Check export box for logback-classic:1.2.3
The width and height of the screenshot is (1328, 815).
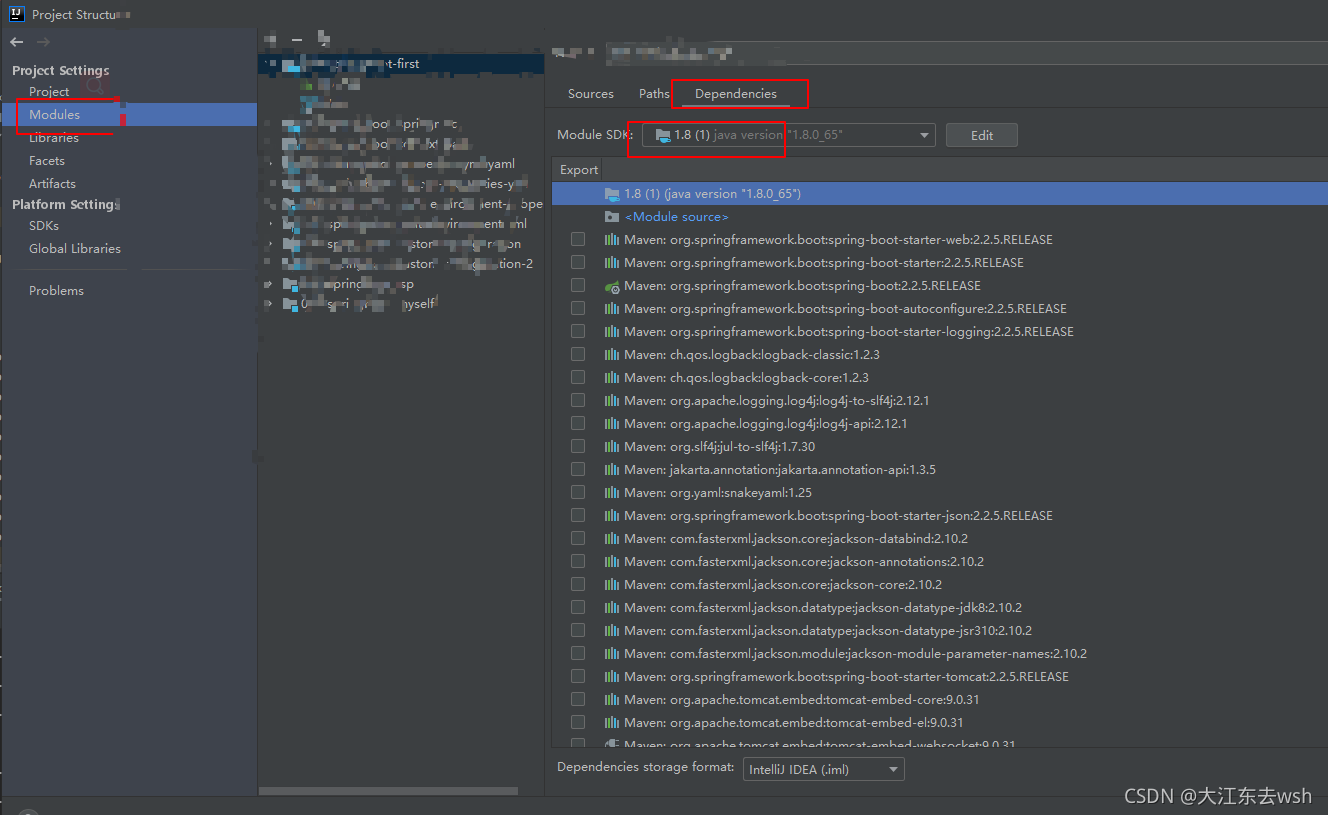click(578, 355)
